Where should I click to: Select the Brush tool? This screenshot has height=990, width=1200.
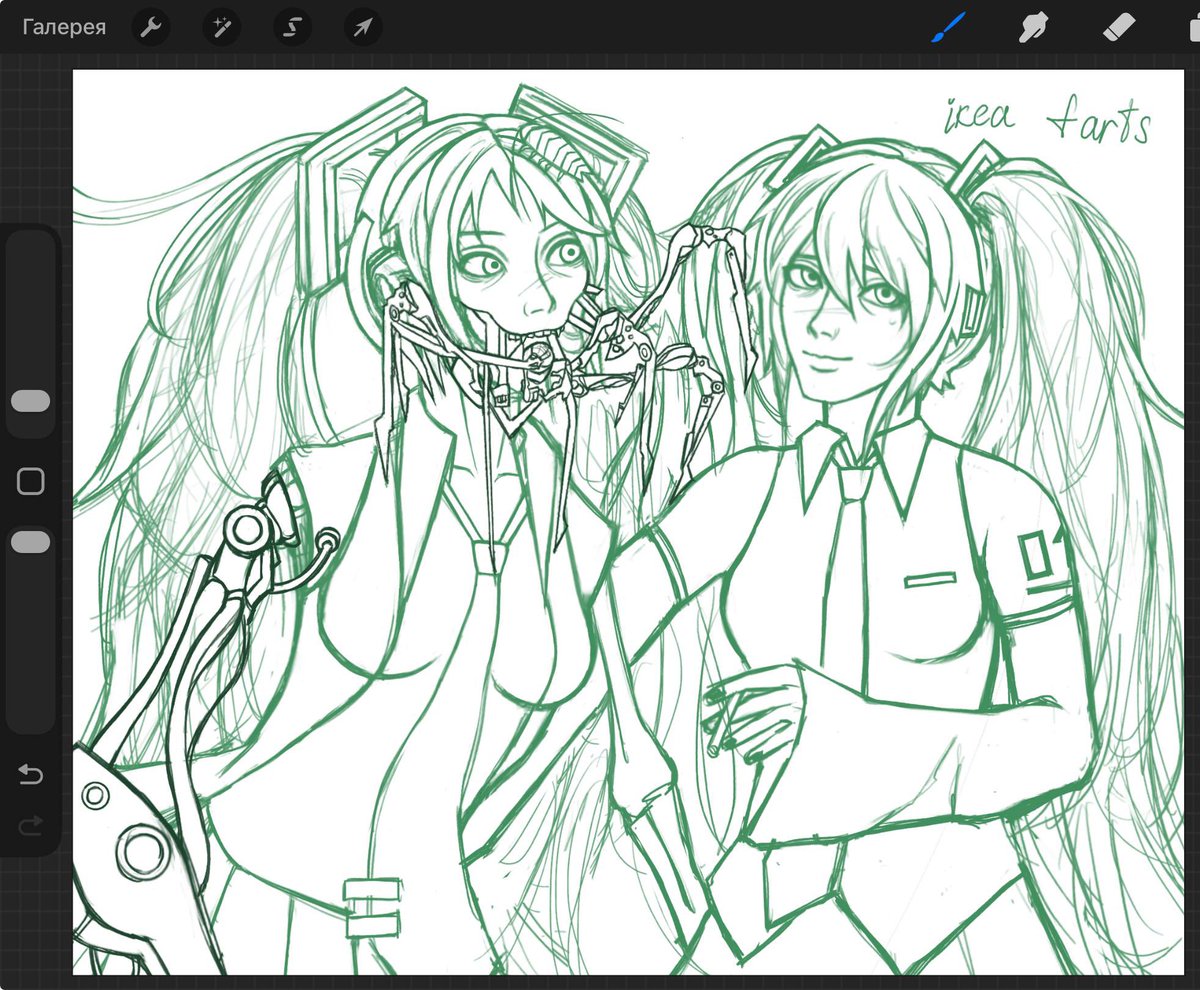click(947, 27)
